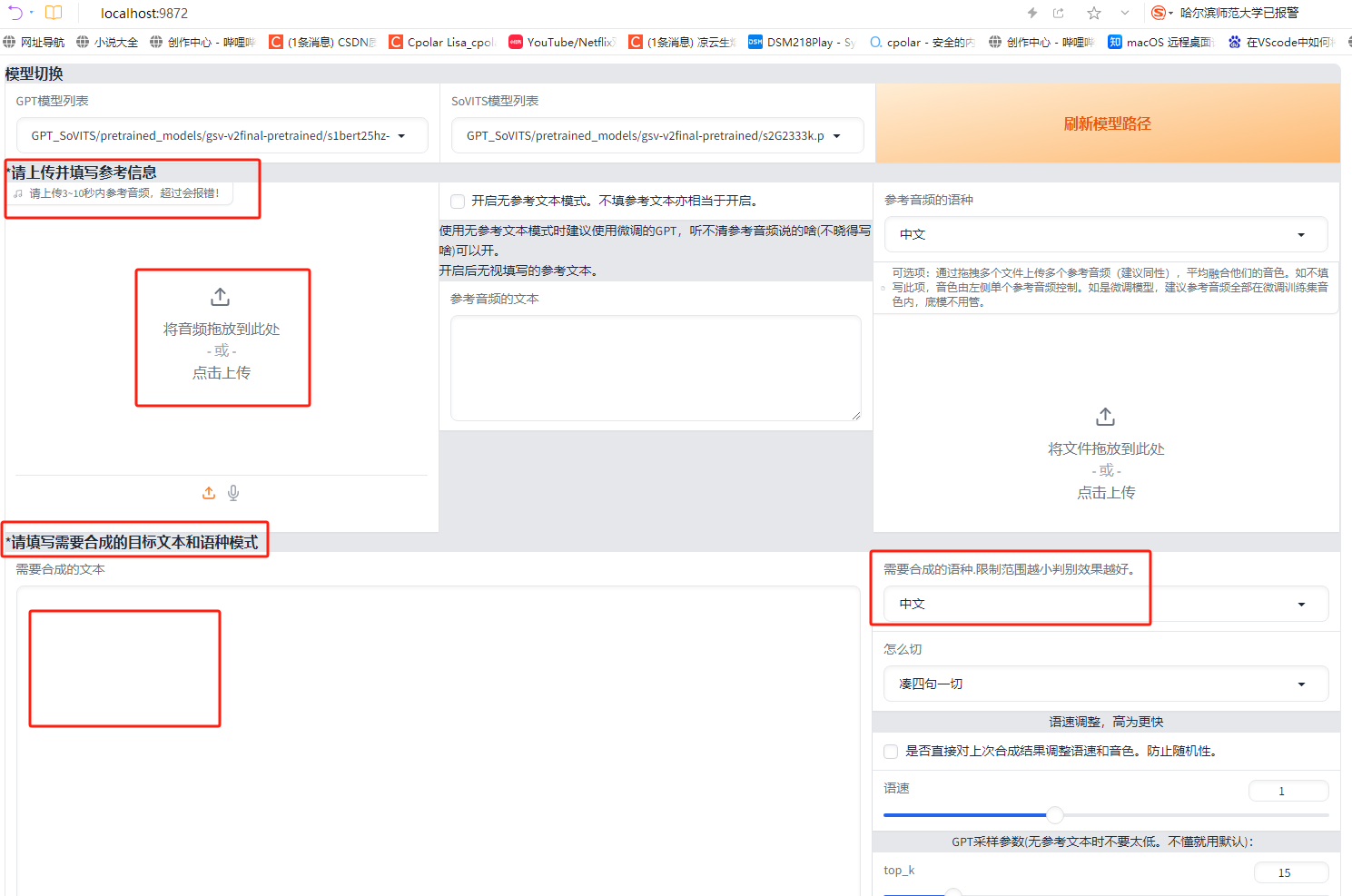
Task: Open the YouTube/Netflix bookmark
Action: pyautogui.click(x=562, y=42)
